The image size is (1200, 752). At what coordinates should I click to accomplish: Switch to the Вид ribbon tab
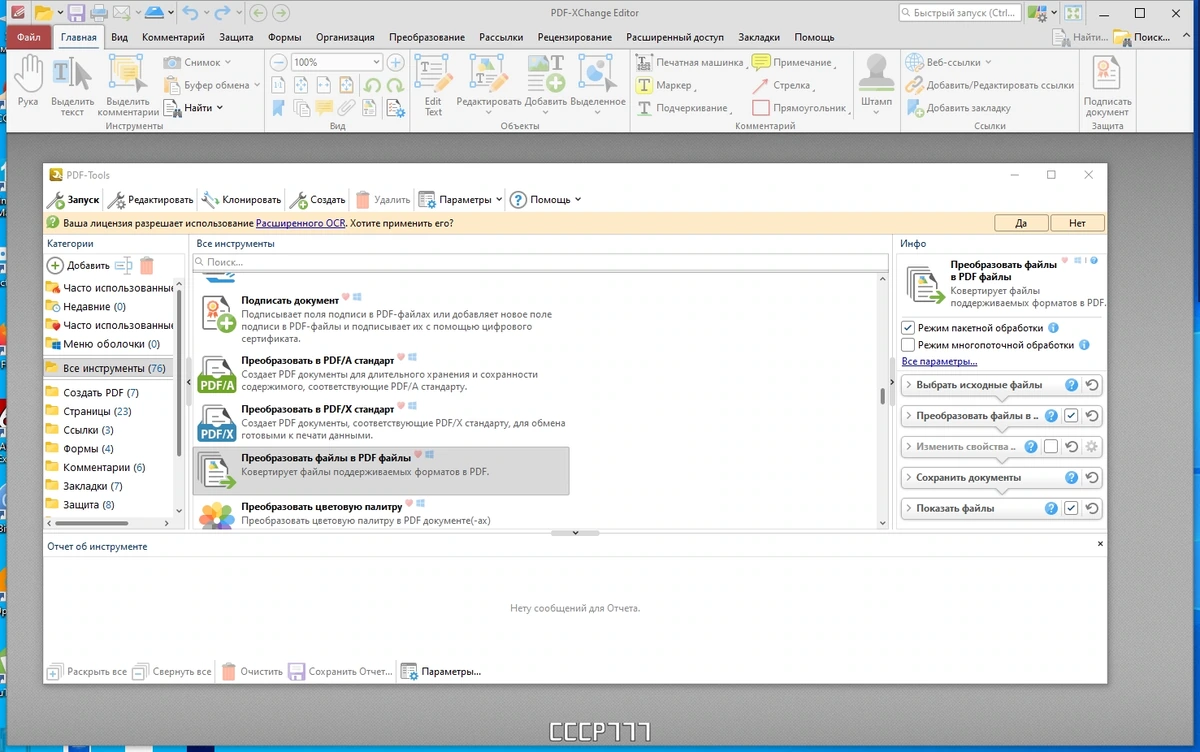[120, 37]
